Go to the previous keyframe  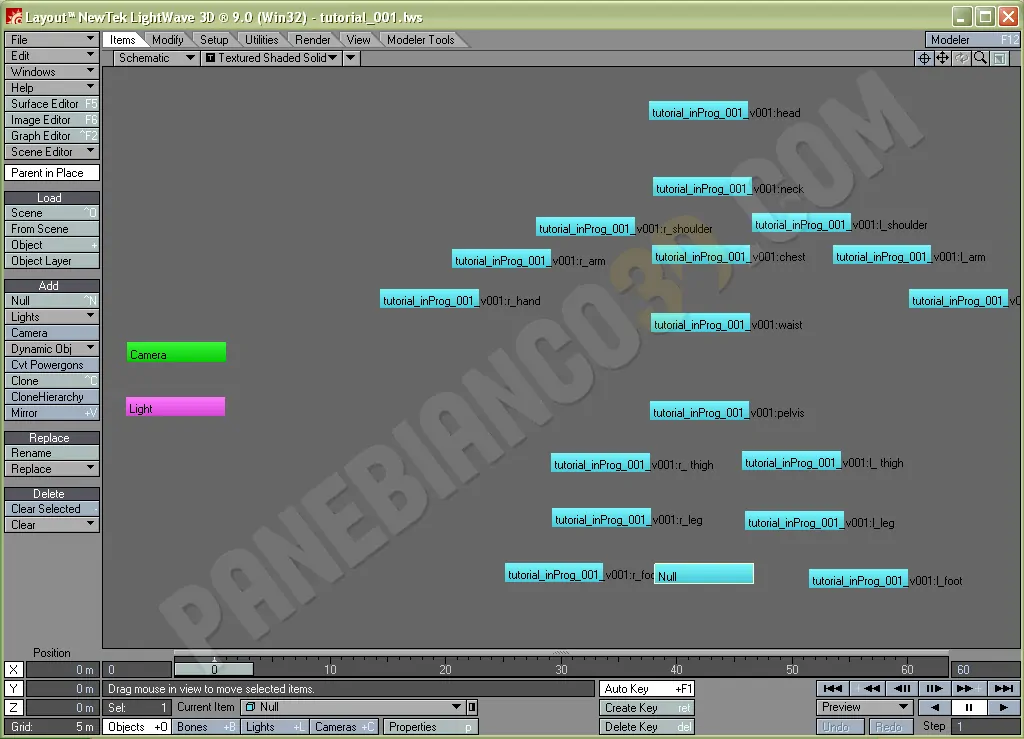point(867,688)
